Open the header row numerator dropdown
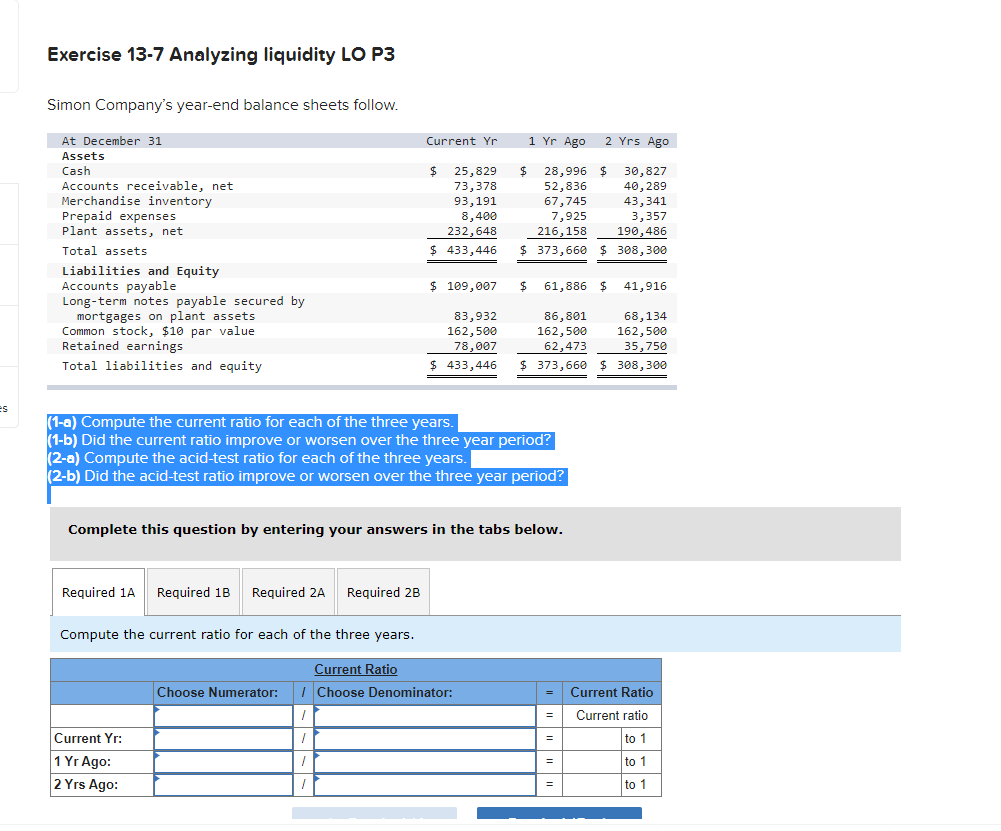Screen dimensions: 1001x831 [x=223, y=715]
